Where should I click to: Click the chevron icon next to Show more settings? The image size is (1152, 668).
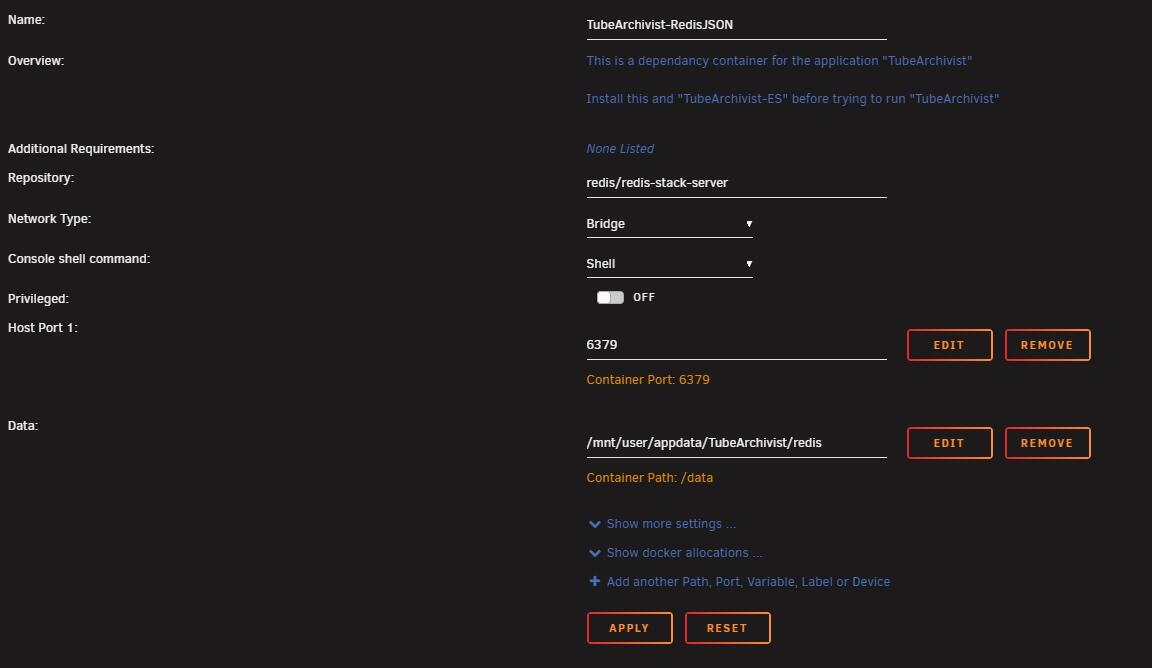click(x=594, y=524)
